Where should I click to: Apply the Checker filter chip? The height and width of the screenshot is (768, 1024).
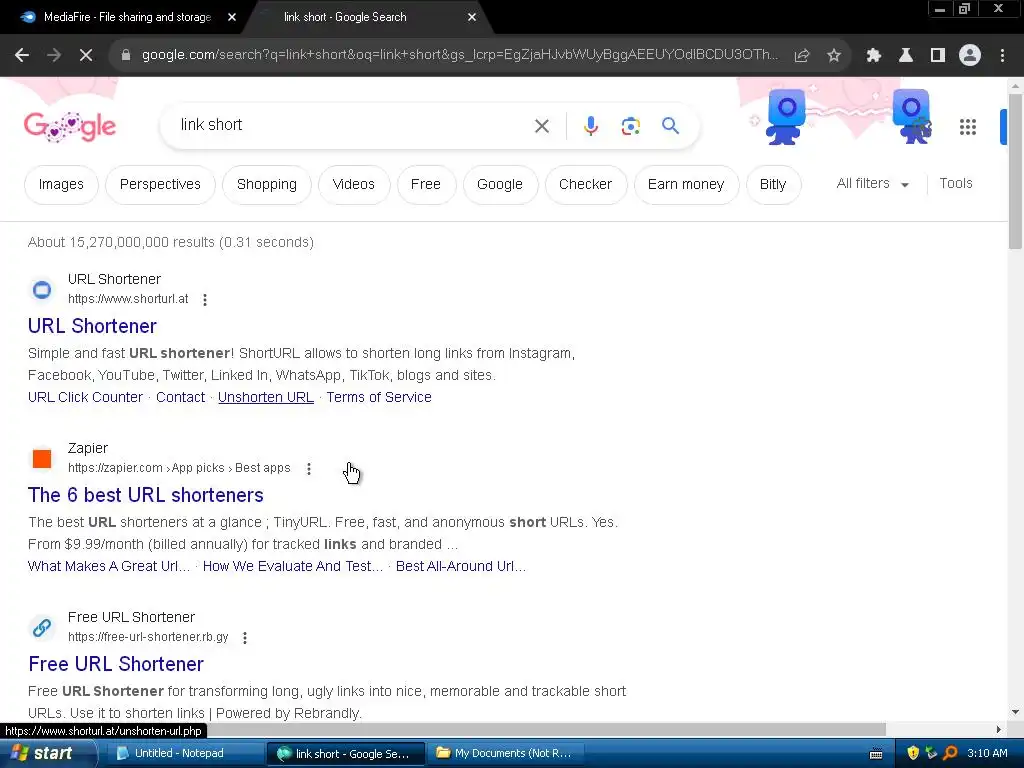pos(585,185)
